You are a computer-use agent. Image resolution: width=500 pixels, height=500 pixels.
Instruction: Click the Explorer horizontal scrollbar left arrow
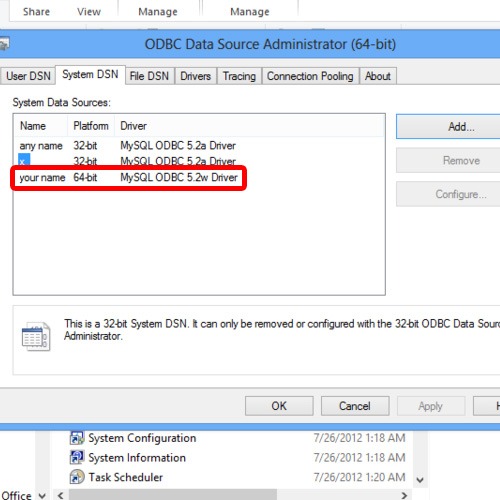(x=60, y=495)
